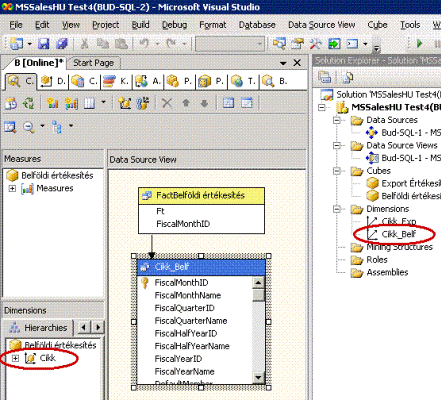
Task: Select Cikk_Belf dimension in Solution Explorer
Action: (399, 234)
